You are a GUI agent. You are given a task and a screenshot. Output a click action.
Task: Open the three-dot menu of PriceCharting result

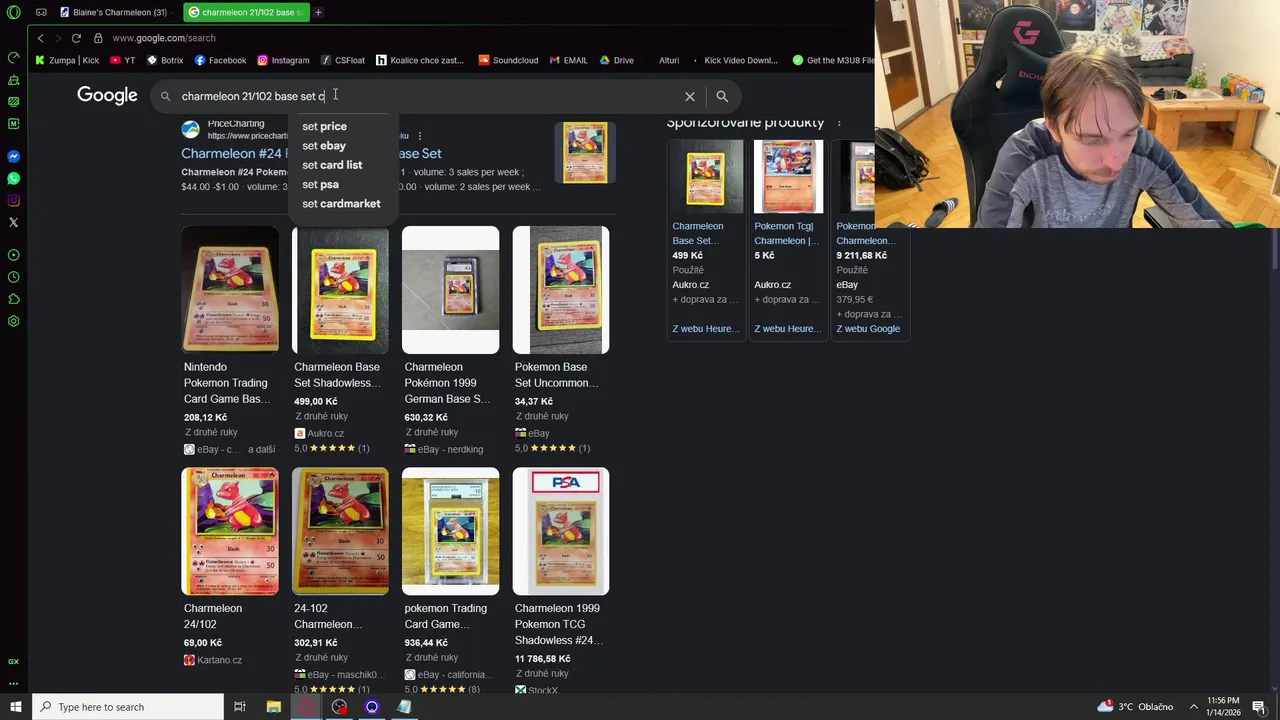pyautogui.click(x=419, y=135)
